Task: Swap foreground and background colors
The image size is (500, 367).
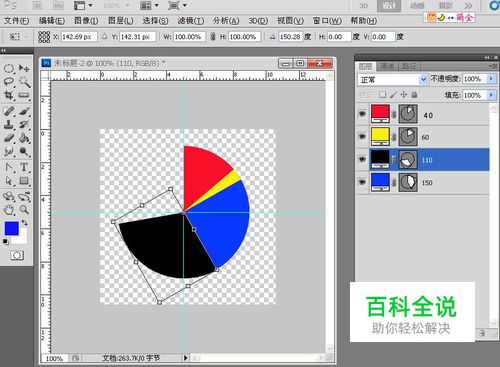Action: point(24,222)
